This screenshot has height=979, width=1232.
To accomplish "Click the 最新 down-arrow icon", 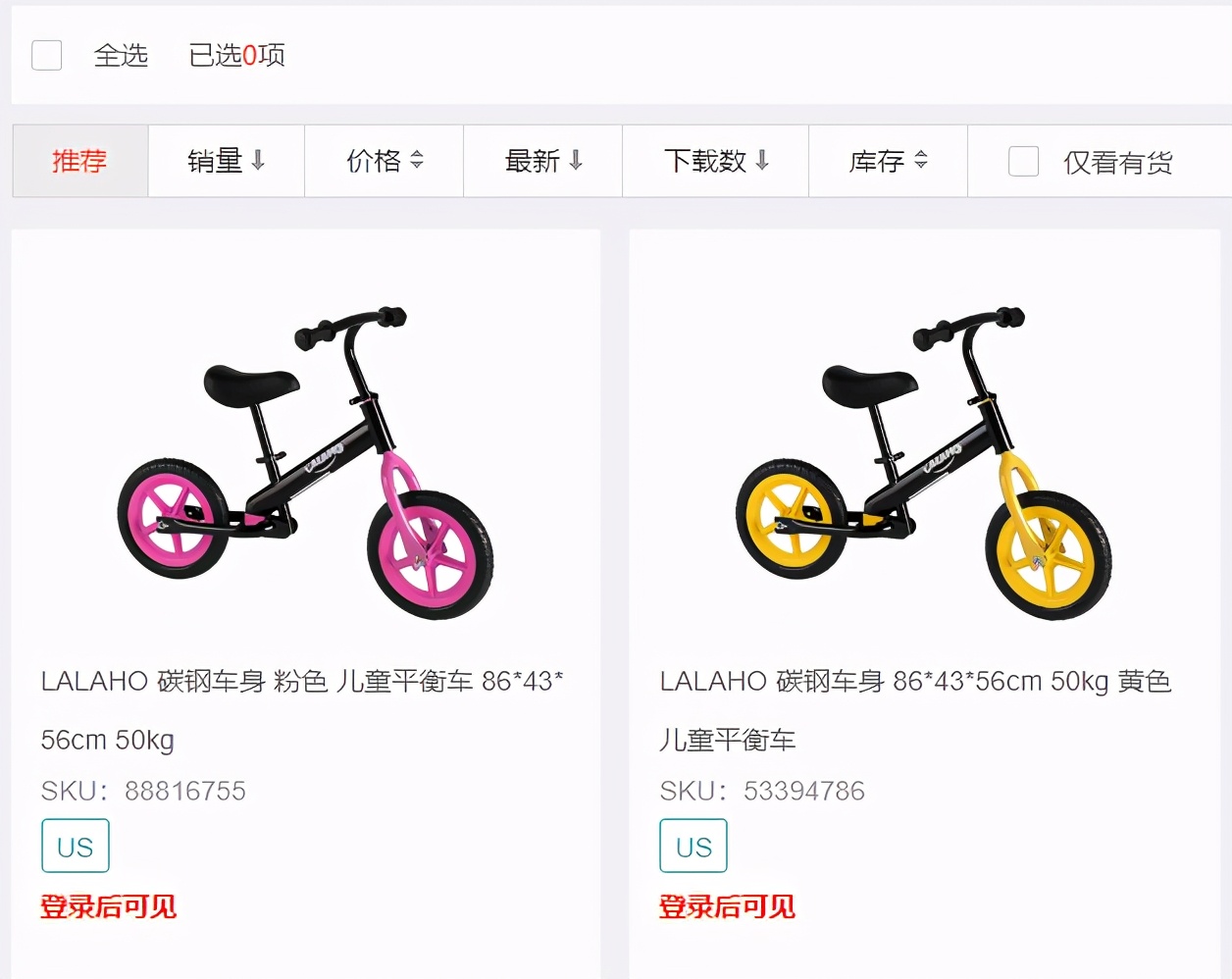I will 578,161.
